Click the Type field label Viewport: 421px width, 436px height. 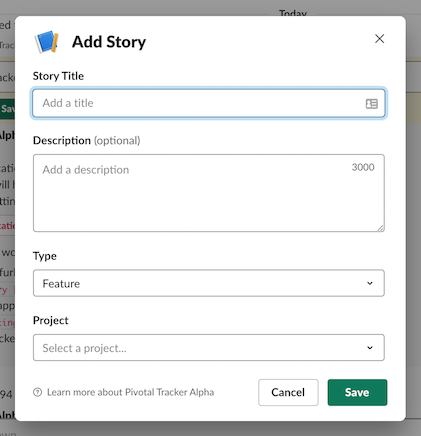click(45, 256)
